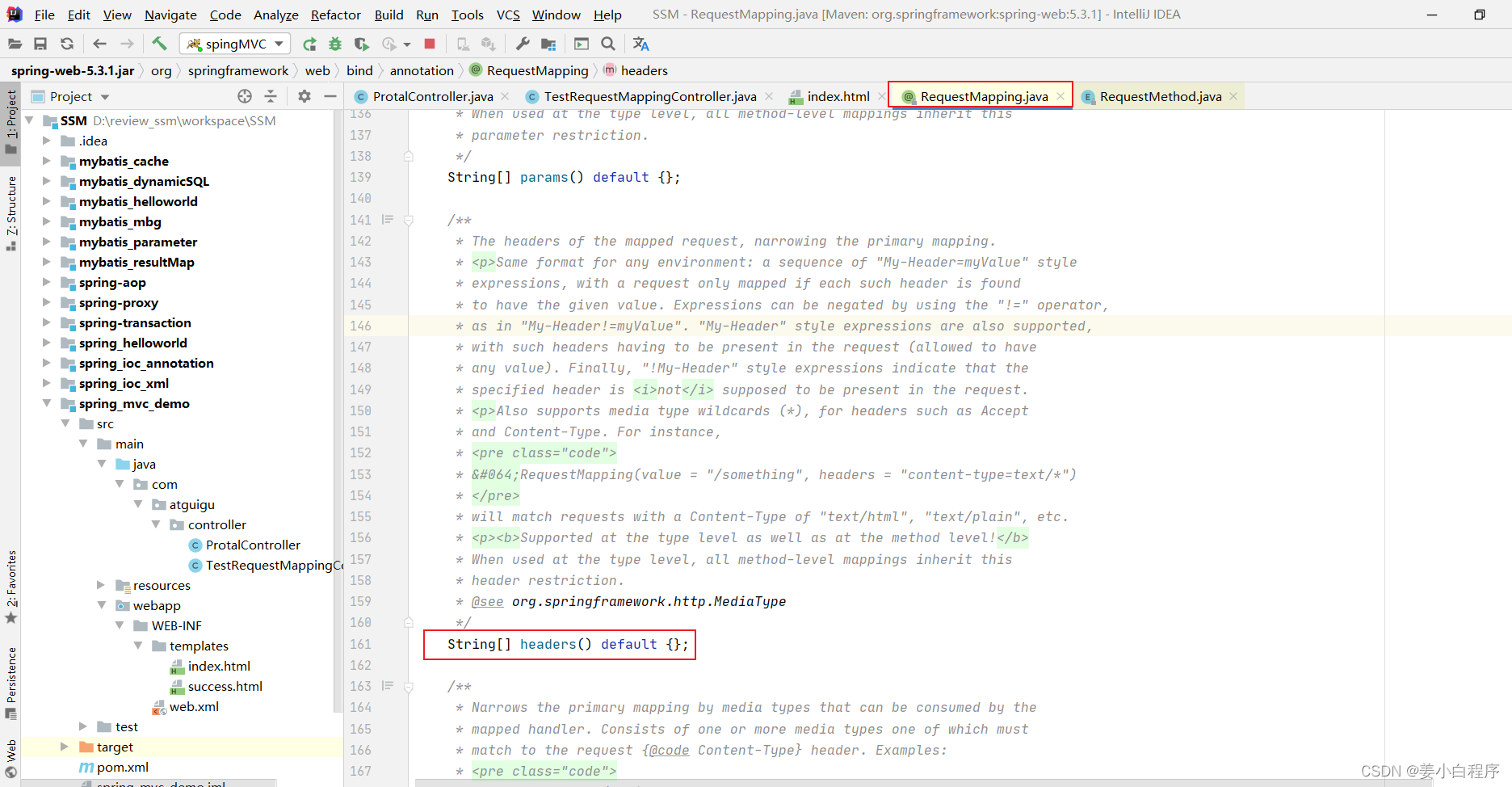Navigate forward with the right arrow icon

click(127, 44)
